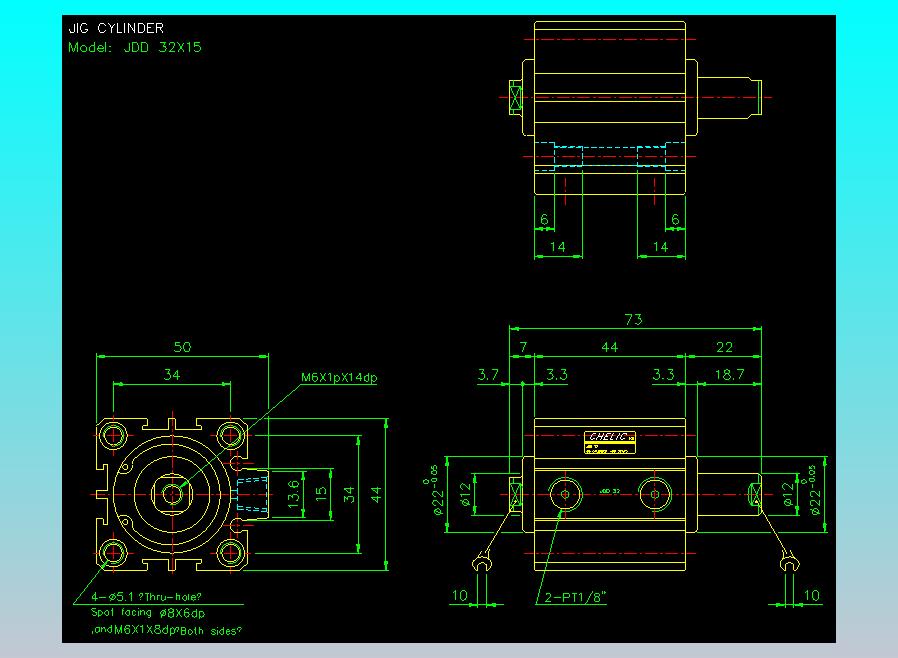Click the yellow CHELIC nameplate
898x658 pixels.
[x=610, y=436]
